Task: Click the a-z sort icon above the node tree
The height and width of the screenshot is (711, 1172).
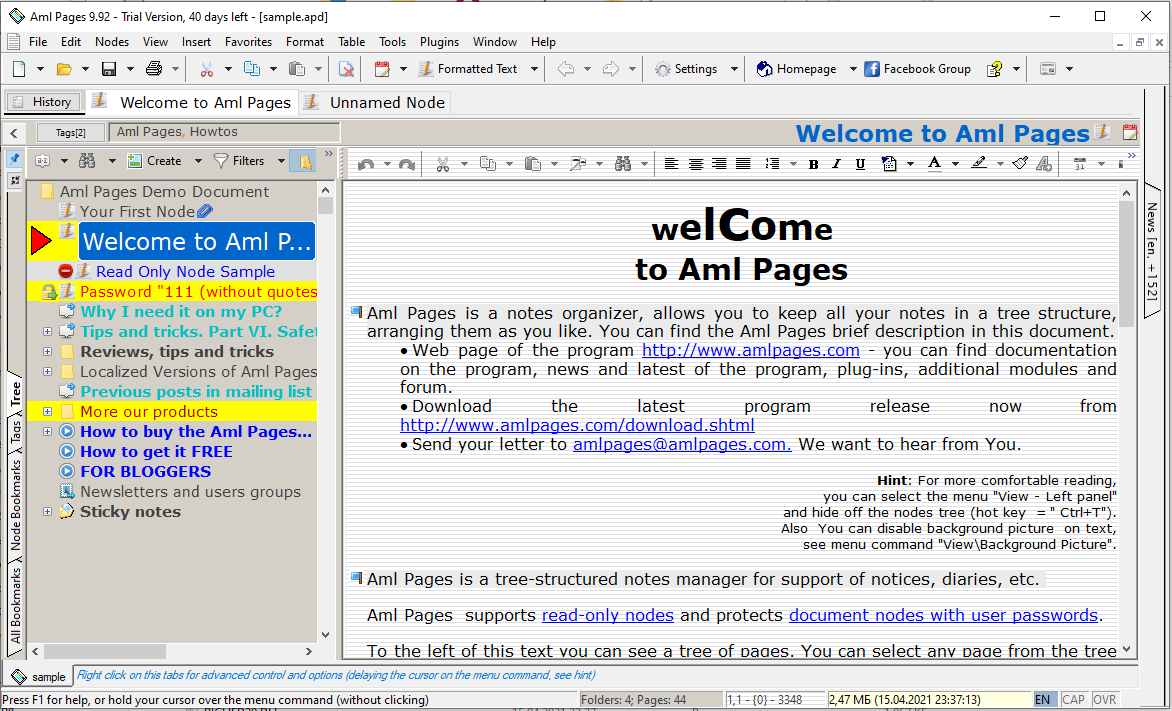Action: click(43, 161)
